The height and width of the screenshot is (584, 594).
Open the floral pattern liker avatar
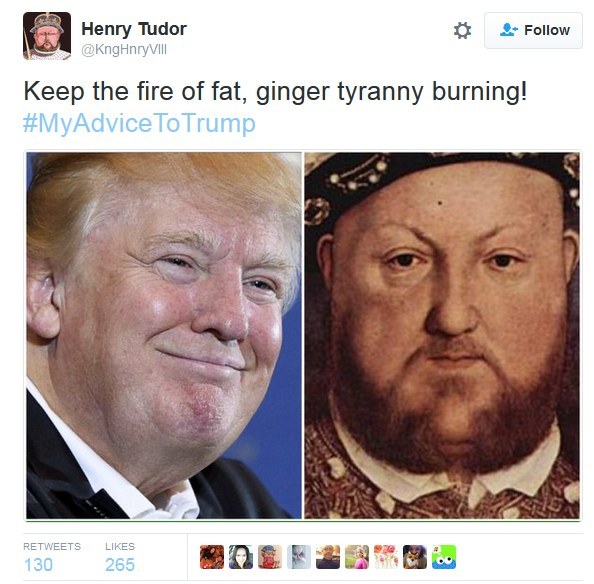click(x=386, y=557)
